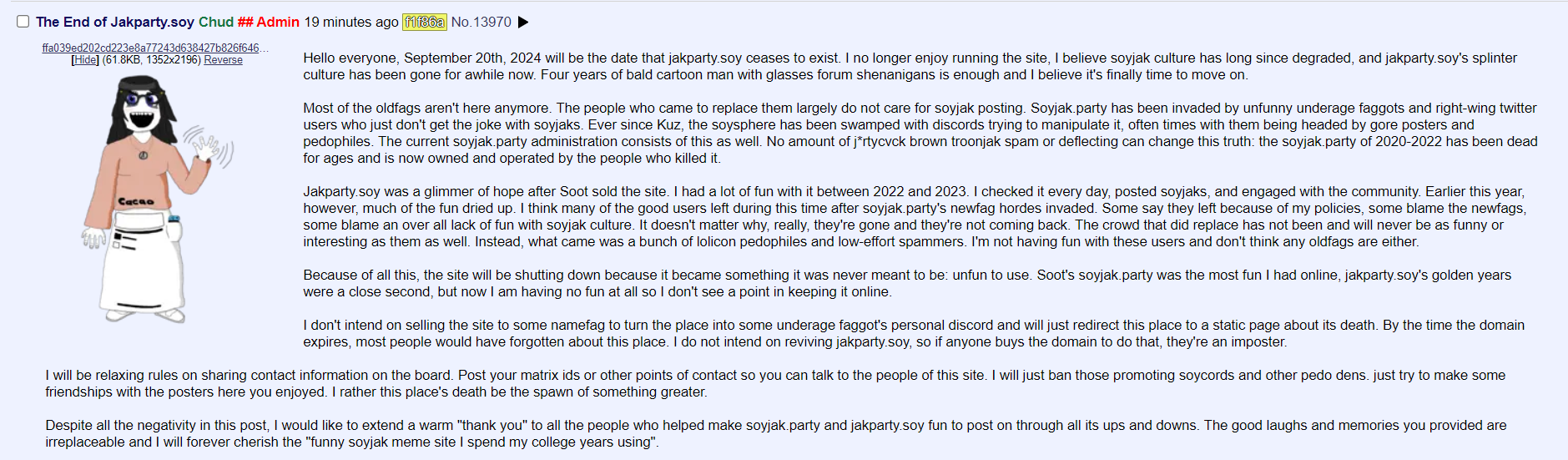Viewport: 1568px width, 460px height.
Task: Click the green poster name Chud
Action: point(215,23)
